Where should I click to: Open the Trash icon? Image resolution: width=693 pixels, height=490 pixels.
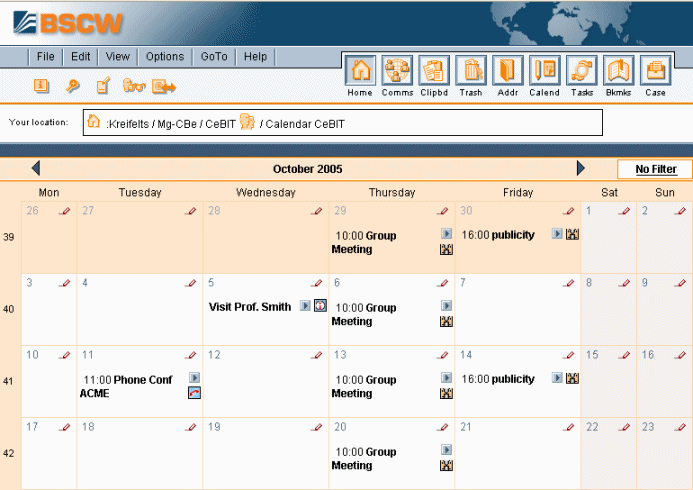pyautogui.click(x=471, y=71)
